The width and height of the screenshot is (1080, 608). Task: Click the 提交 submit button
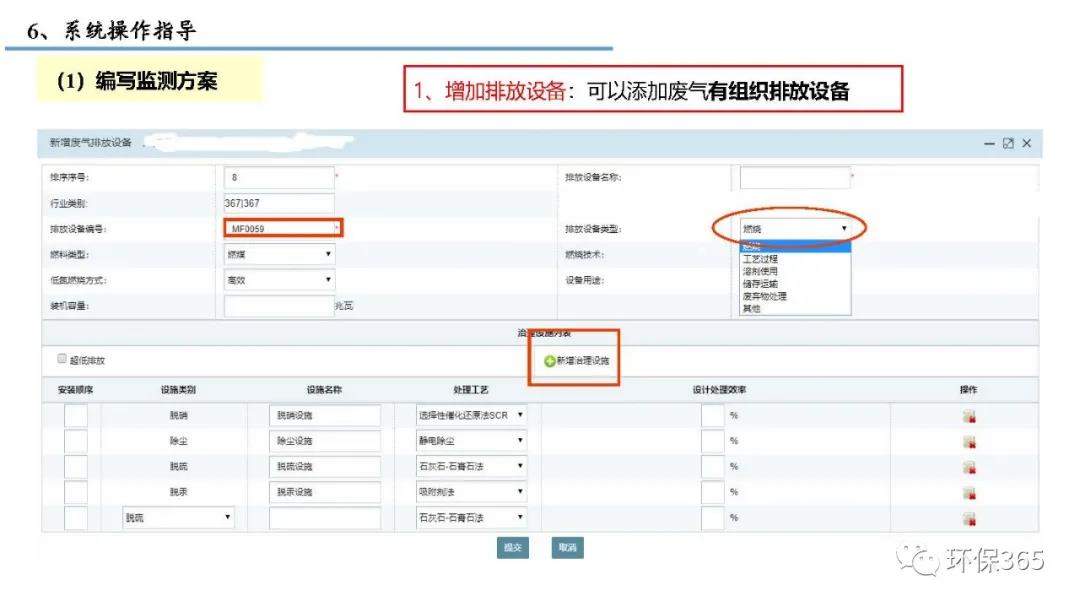click(x=513, y=548)
